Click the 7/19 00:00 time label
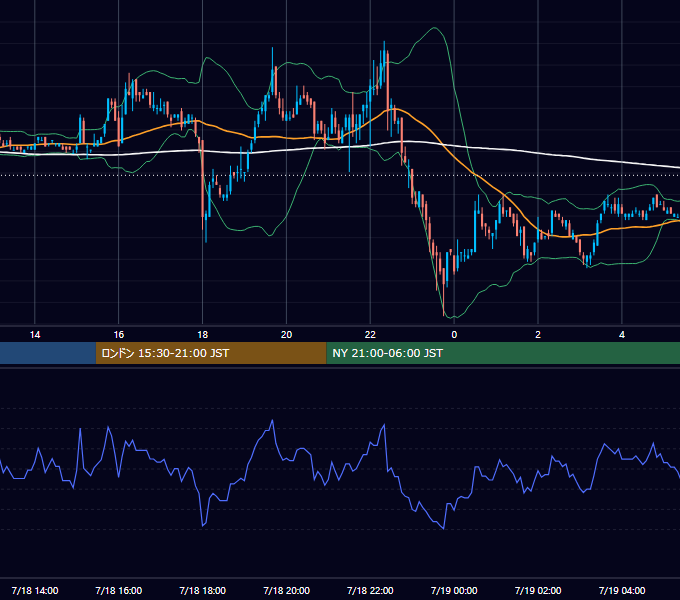The width and height of the screenshot is (680, 600). click(454, 590)
